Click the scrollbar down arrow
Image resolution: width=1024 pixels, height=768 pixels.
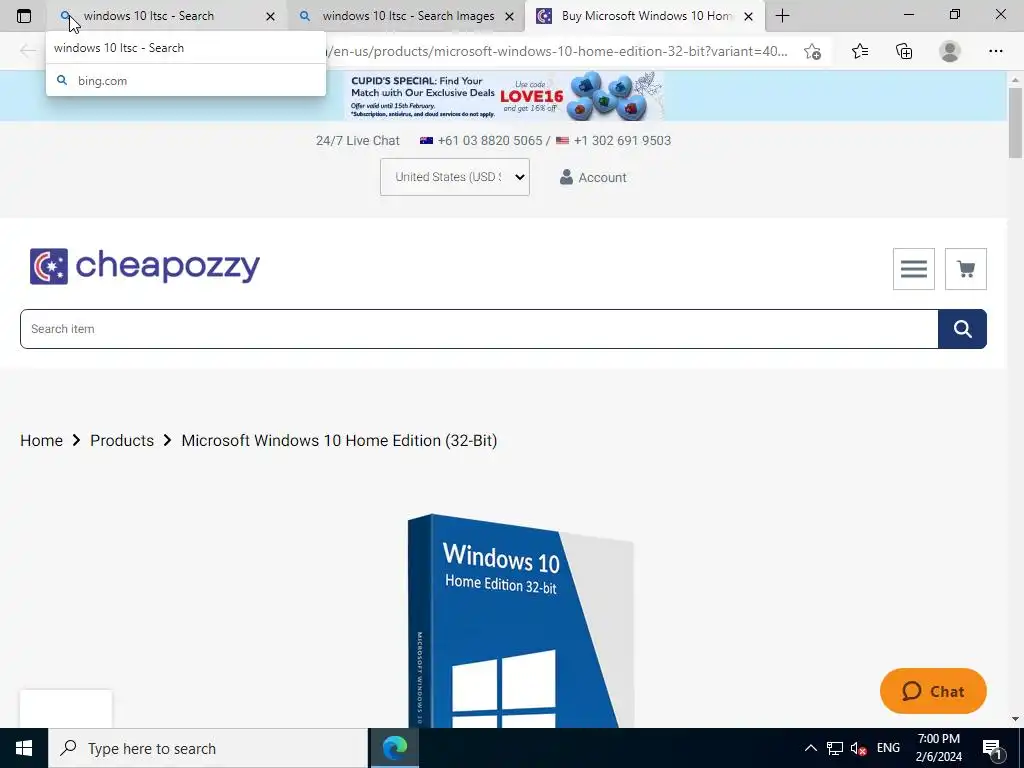coord(1015,719)
